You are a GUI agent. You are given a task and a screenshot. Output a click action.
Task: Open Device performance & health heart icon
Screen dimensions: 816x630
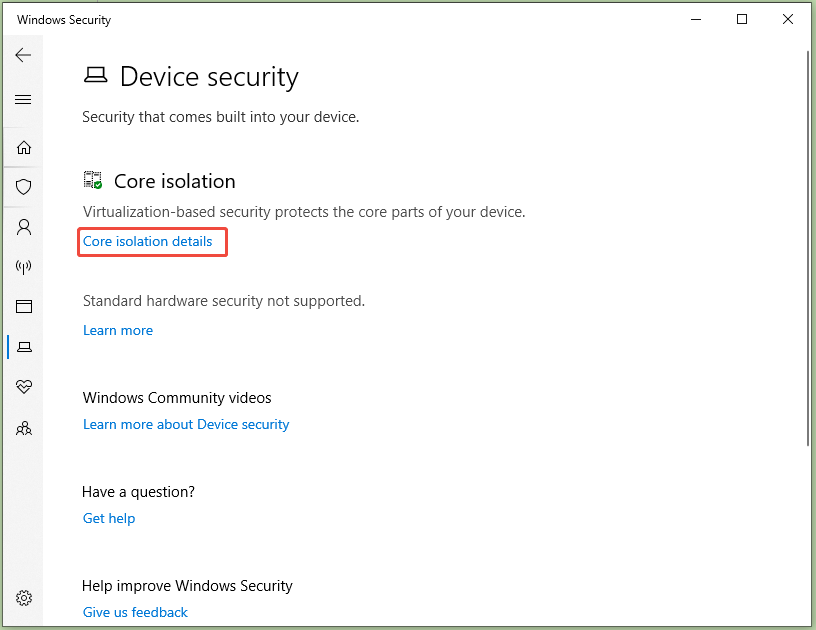[x=24, y=387]
